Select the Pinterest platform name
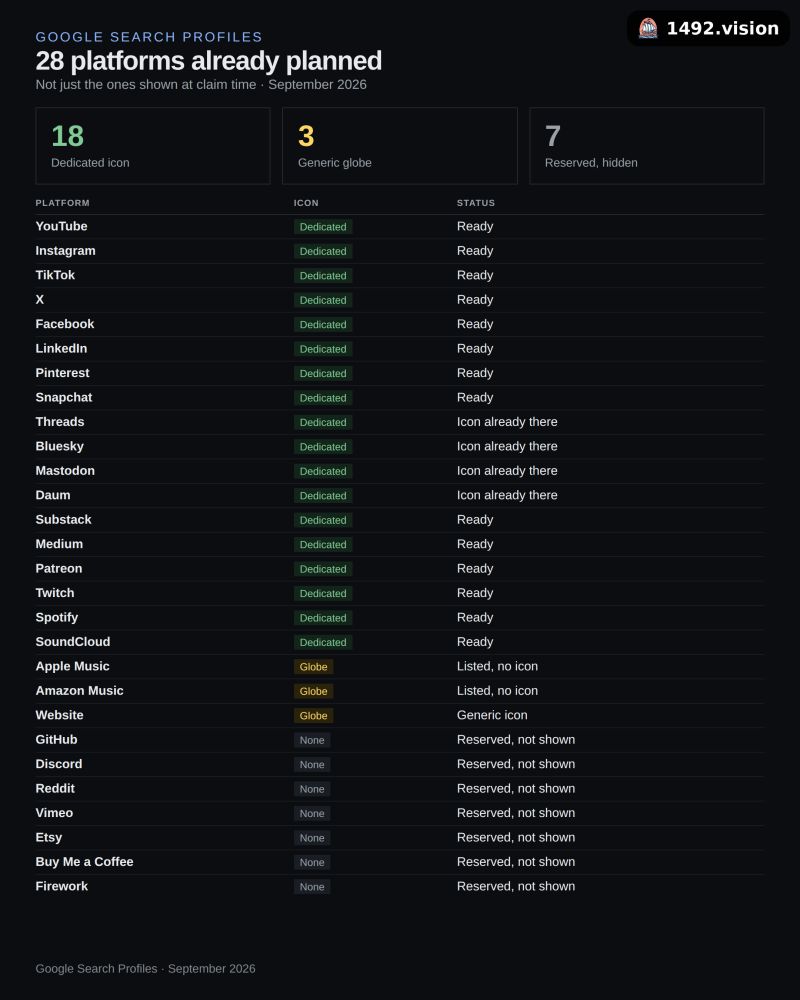 pos(63,373)
